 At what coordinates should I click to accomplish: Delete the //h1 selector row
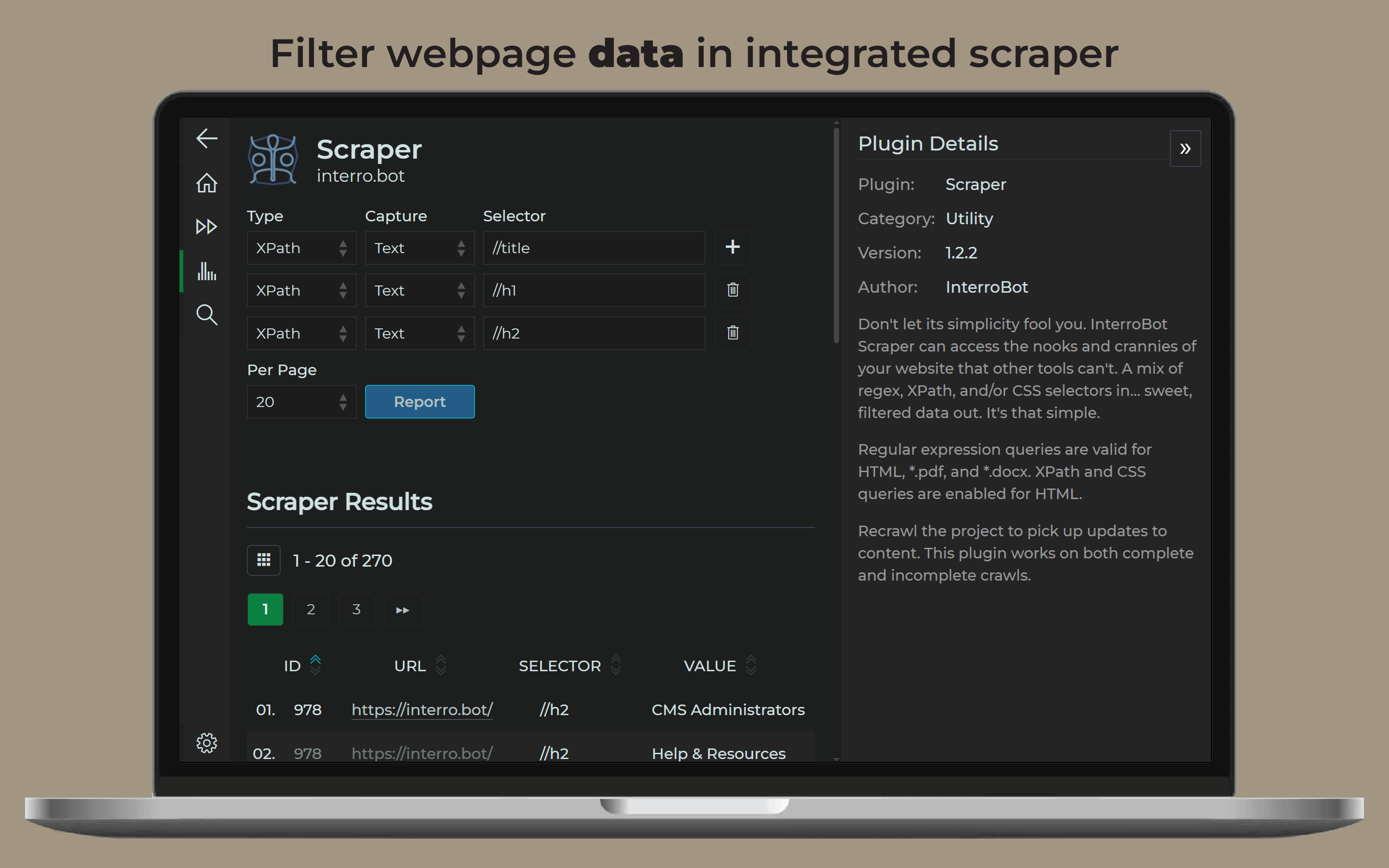click(733, 290)
